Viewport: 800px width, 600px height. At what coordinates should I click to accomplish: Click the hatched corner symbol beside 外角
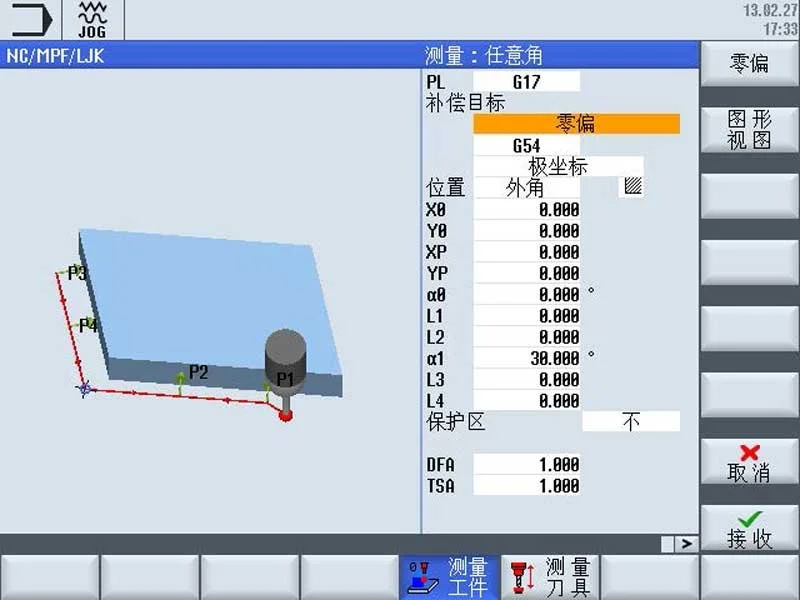[633, 187]
